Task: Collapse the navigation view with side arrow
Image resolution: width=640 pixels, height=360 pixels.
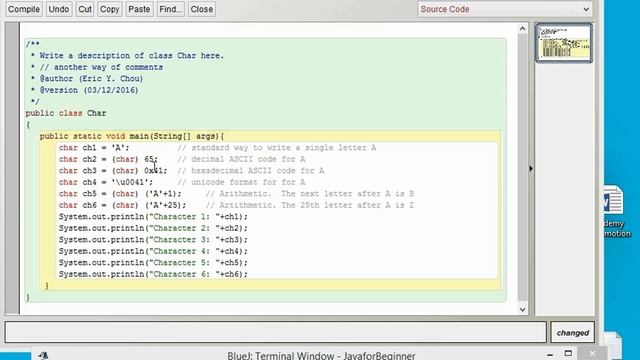Action: pos(531,169)
